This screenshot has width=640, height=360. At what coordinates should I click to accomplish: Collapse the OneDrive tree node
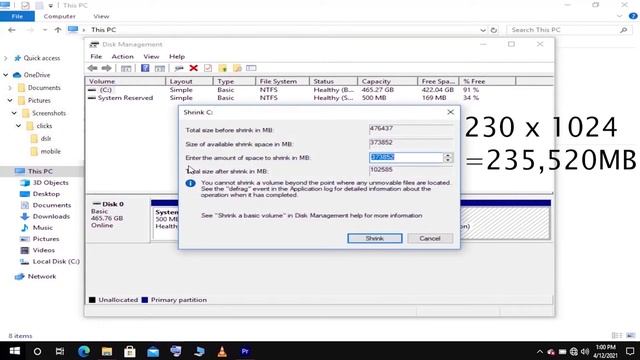pyautogui.click(x=5, y=75)
